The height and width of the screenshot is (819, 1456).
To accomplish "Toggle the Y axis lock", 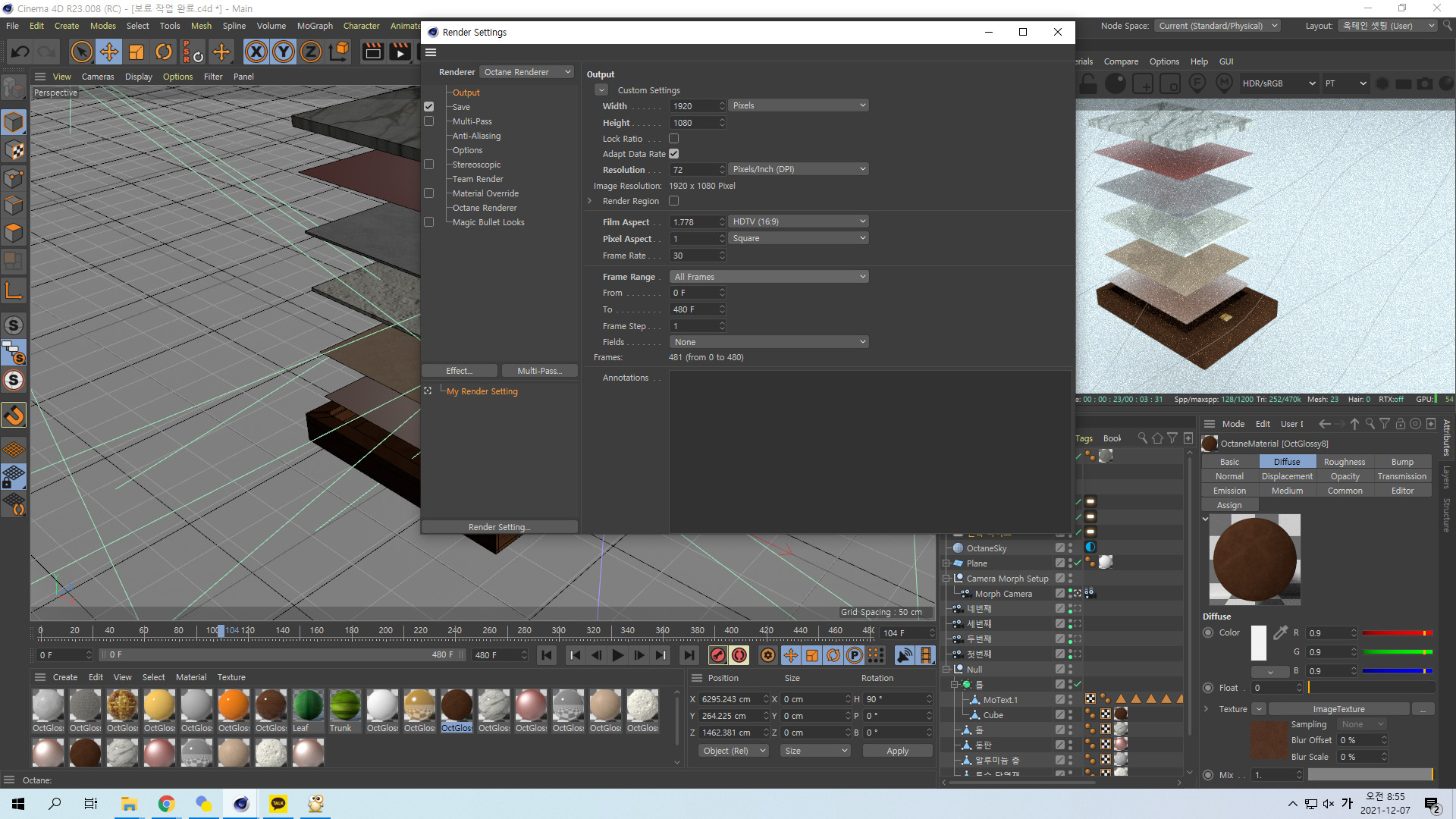I will (284, 52).
